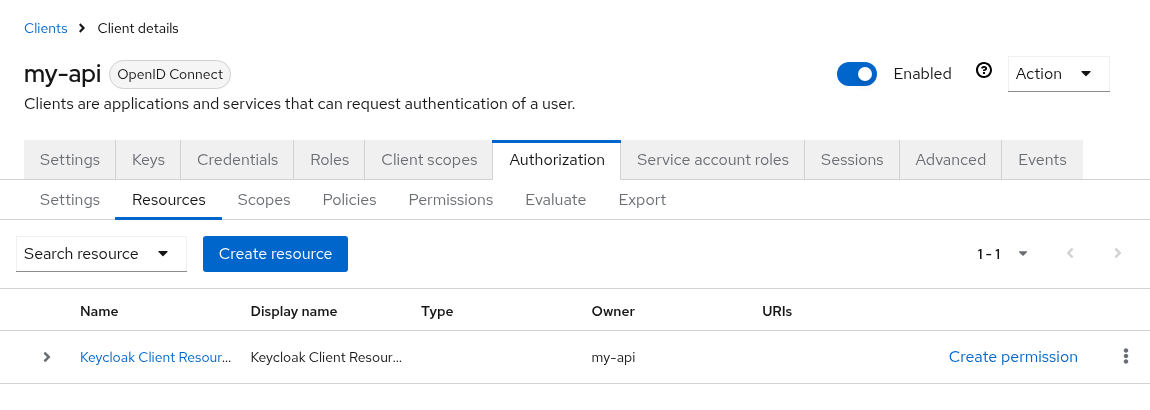
Task: Go to next page arrow
Action: (1118, 253)
